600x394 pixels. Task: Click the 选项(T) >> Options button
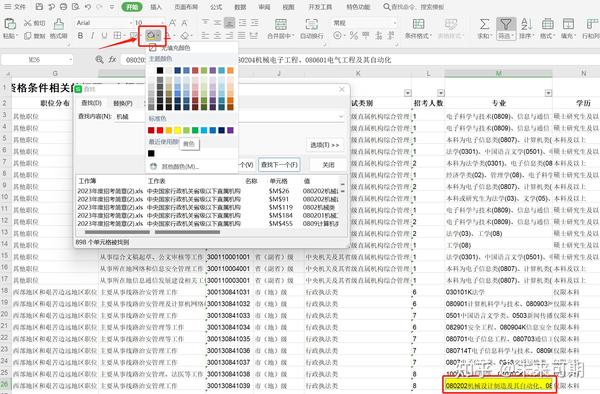324,145
